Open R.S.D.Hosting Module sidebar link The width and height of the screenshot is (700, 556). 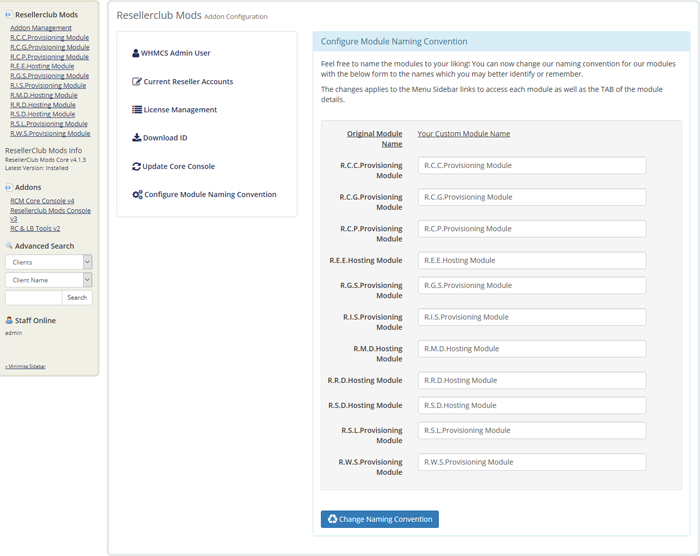42,114
